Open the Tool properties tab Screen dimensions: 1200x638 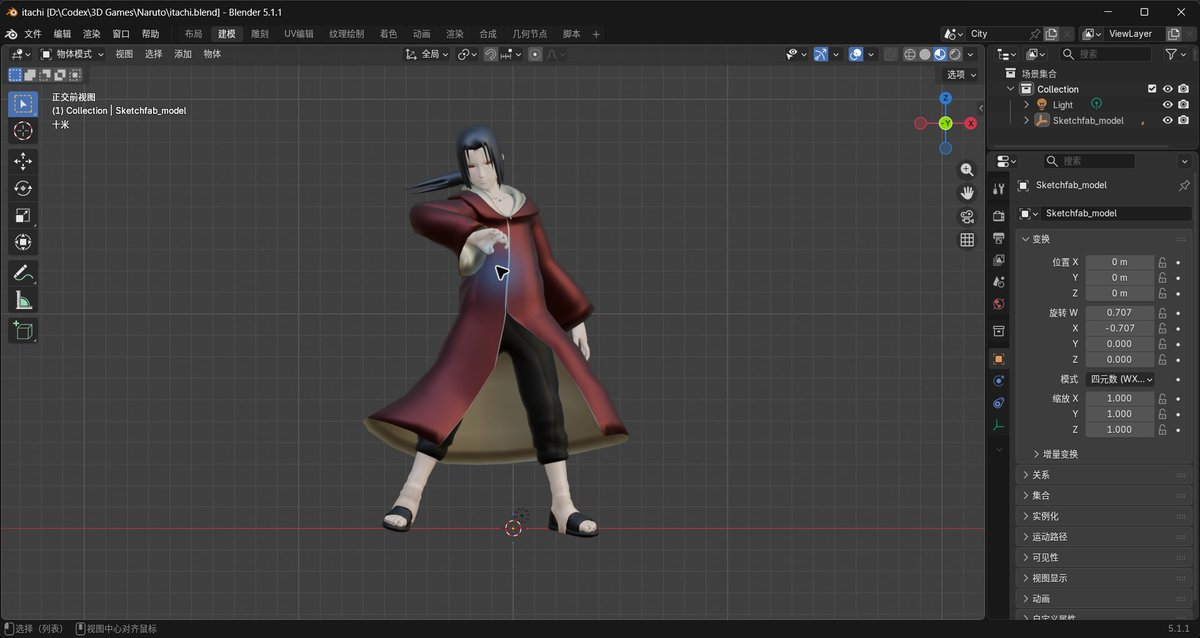click(998, 189)
